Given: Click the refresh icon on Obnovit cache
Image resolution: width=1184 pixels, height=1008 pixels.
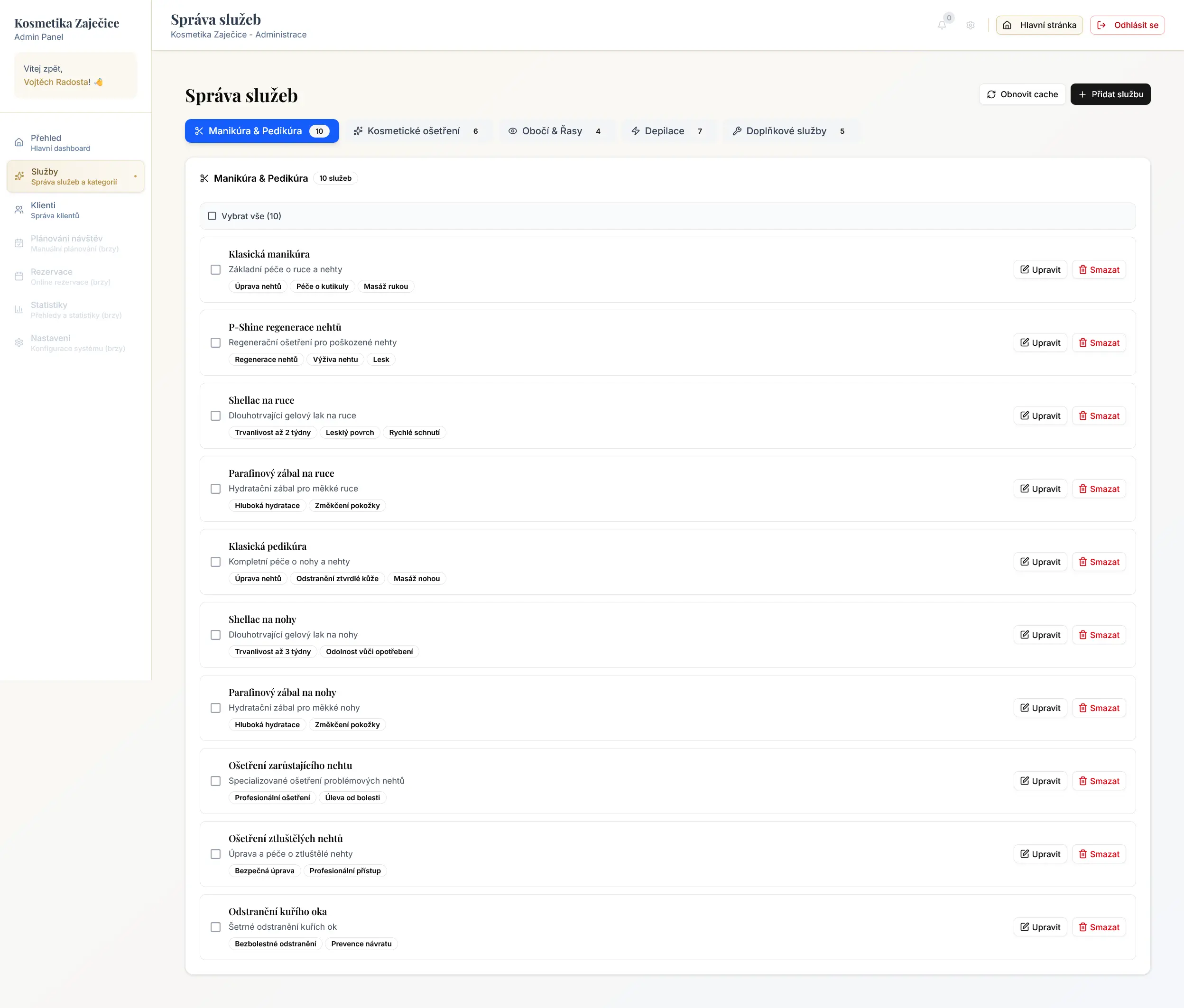Looking at the screenshot, I should 991,94.
